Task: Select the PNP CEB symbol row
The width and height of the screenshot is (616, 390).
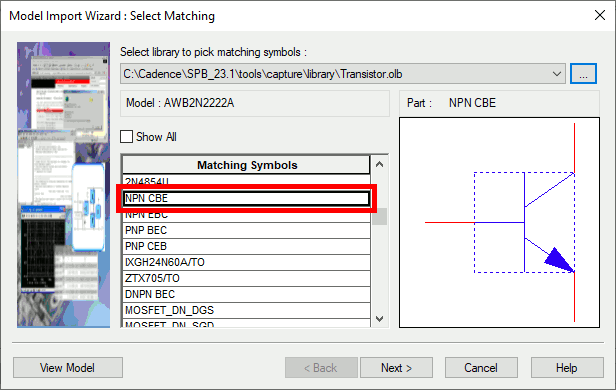Action: pos(247,246)
